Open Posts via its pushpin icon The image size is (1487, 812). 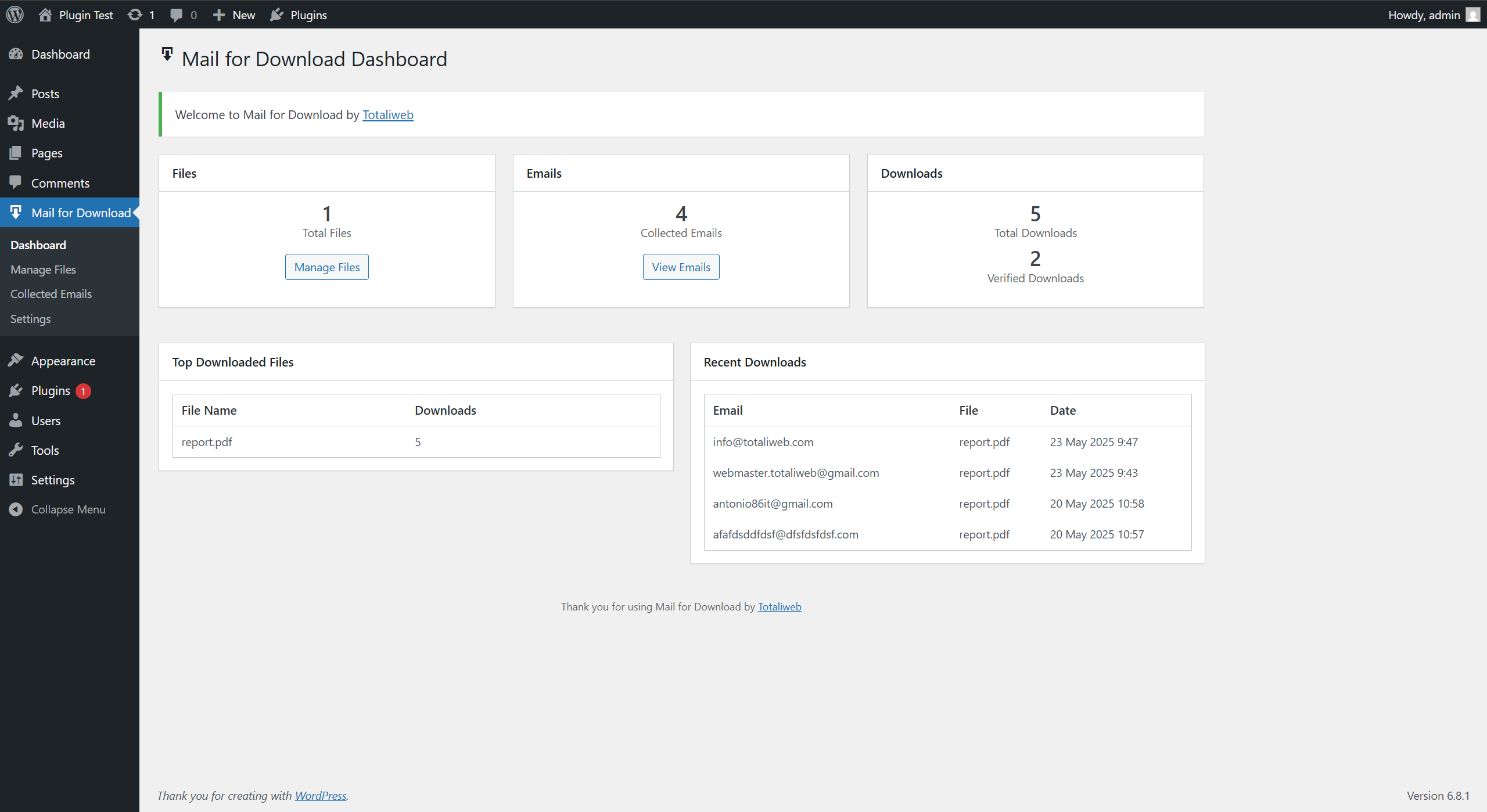(x=16, y=94)
